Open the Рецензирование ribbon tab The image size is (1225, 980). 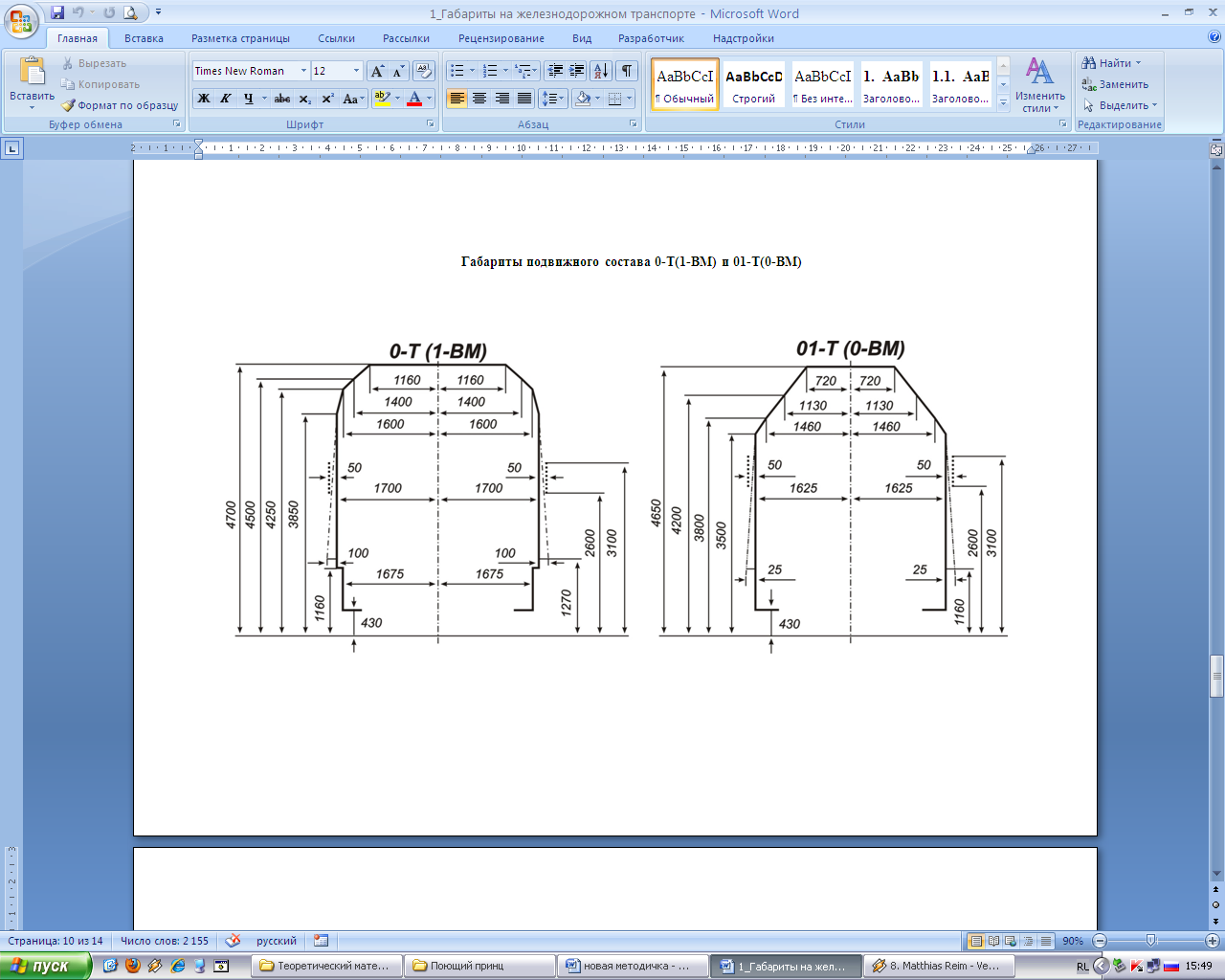(x=501, y=38)
